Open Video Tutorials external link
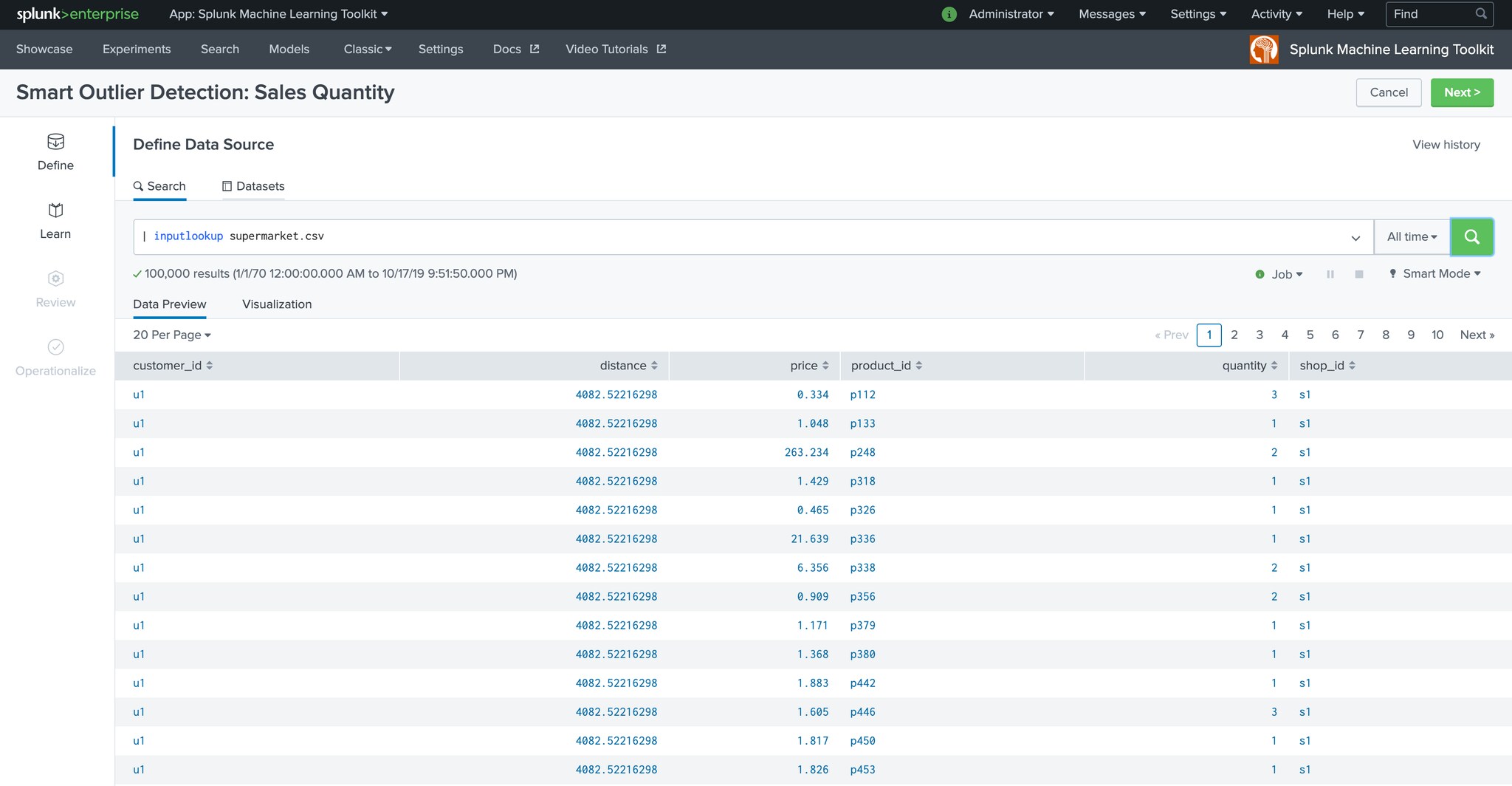The width and height of the screenshot is (1512, 786). 616,49
